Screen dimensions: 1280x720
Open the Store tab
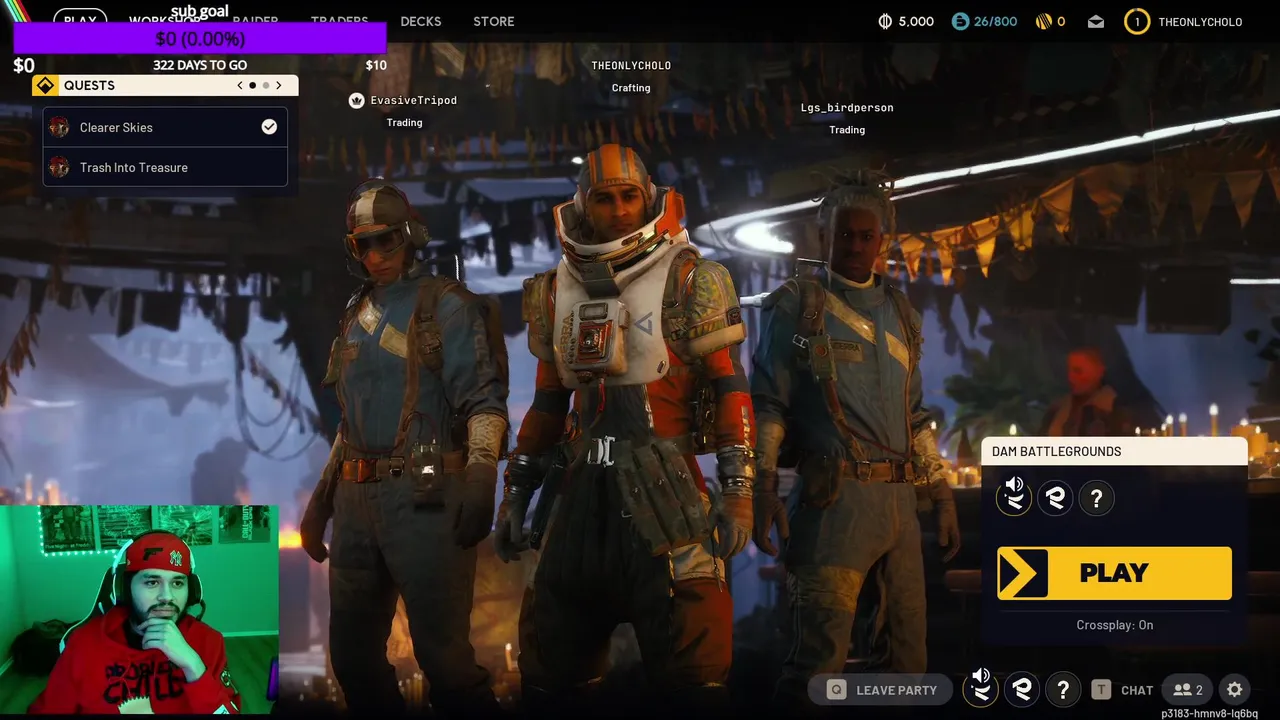(494, 21)
